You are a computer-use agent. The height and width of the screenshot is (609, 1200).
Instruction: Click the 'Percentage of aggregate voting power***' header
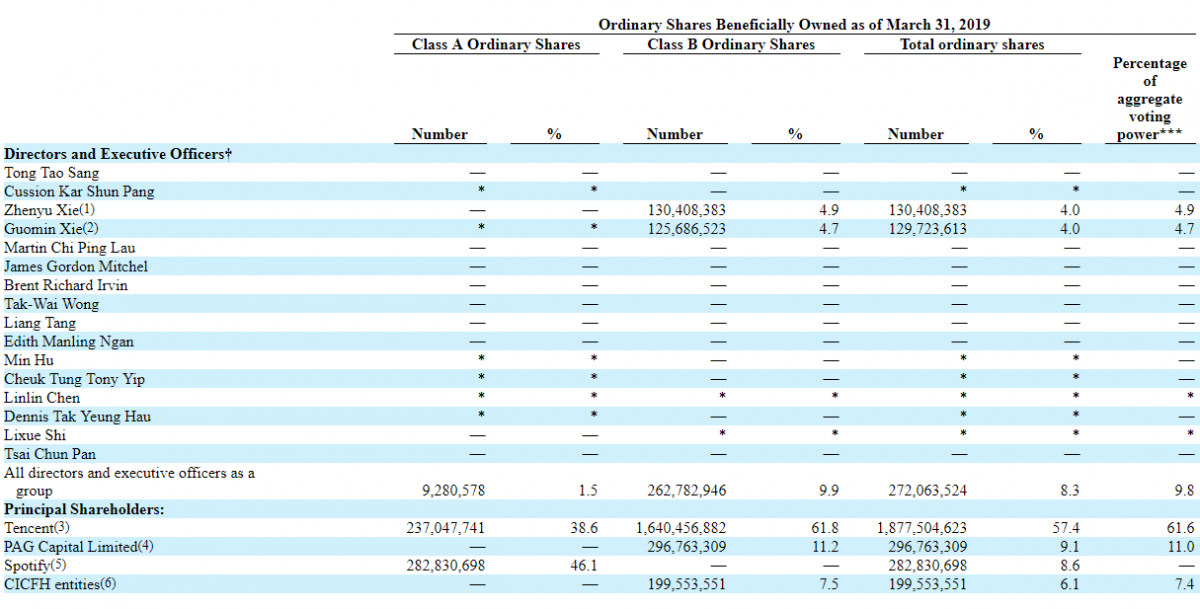point(1150,99)
